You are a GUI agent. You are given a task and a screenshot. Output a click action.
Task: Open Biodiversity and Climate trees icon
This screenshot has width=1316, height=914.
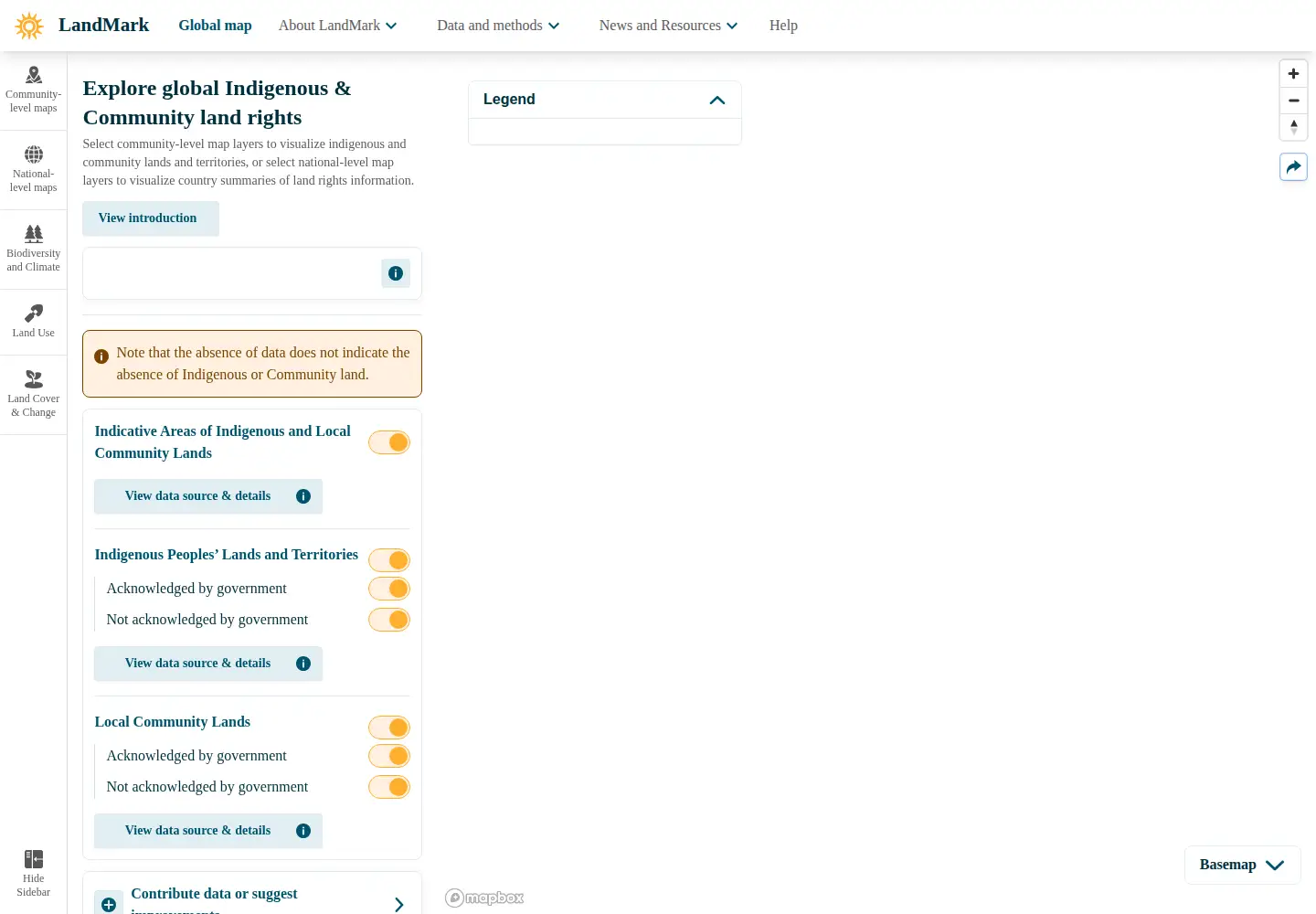[34, 234]
